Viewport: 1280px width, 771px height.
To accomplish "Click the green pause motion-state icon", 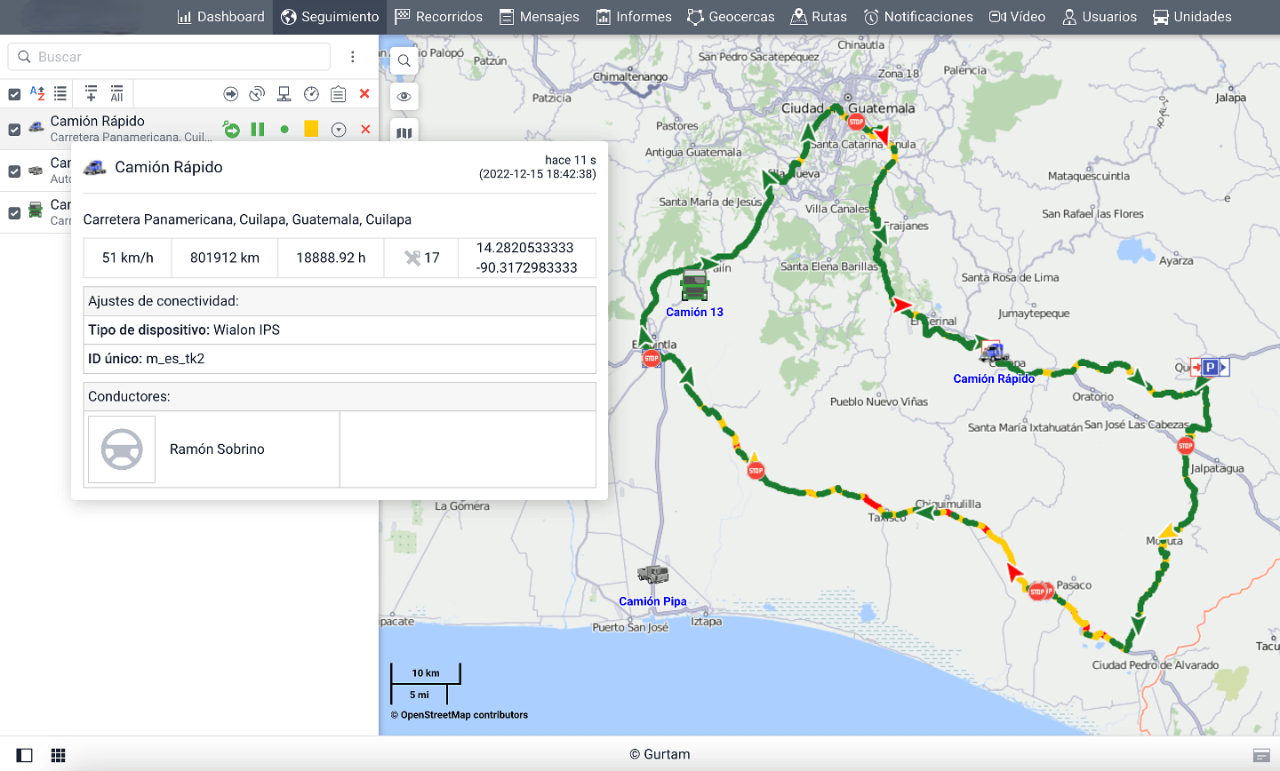I will [258, 130].
